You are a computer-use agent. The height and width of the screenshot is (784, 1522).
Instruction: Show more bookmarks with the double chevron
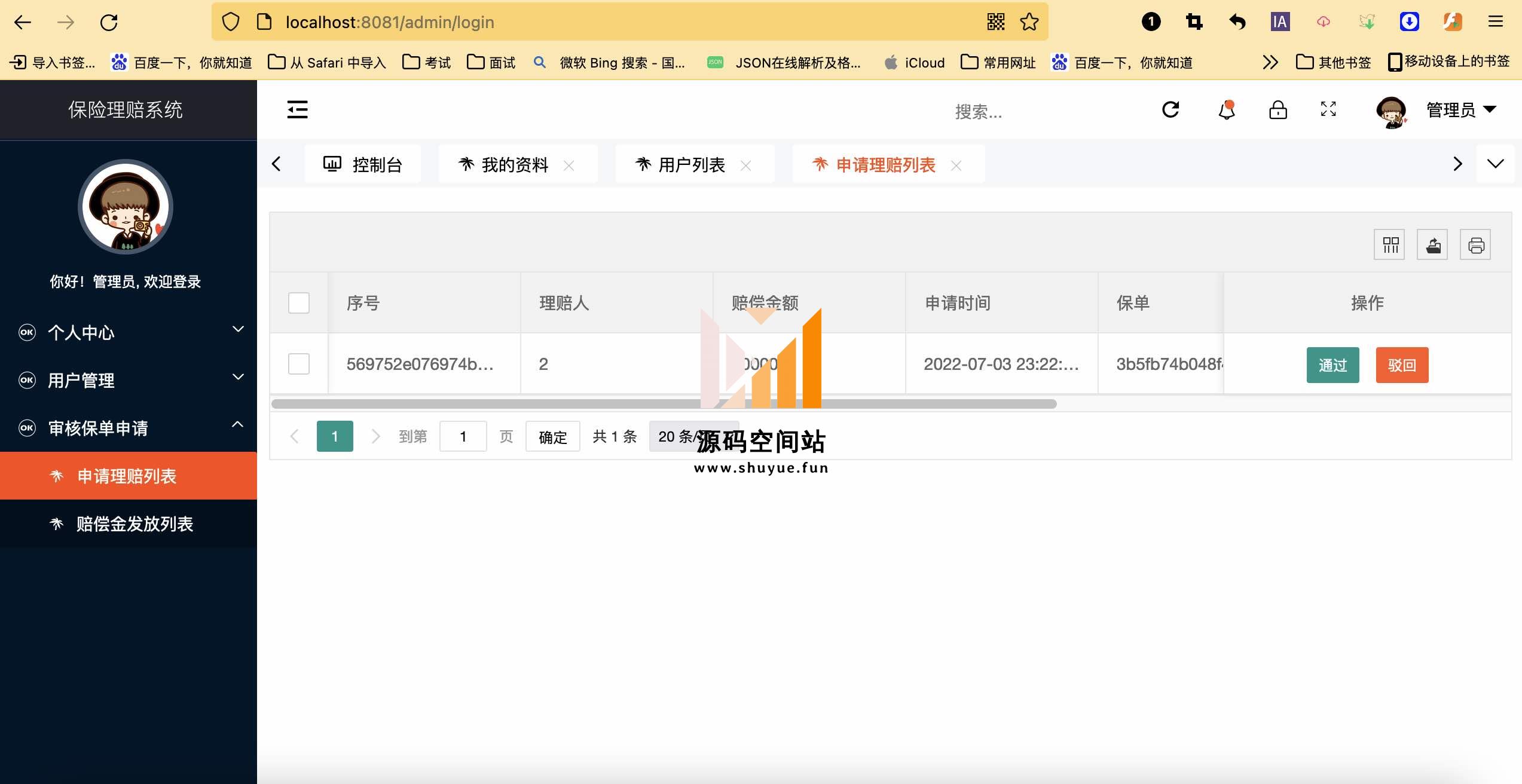tap(1270, 62)
